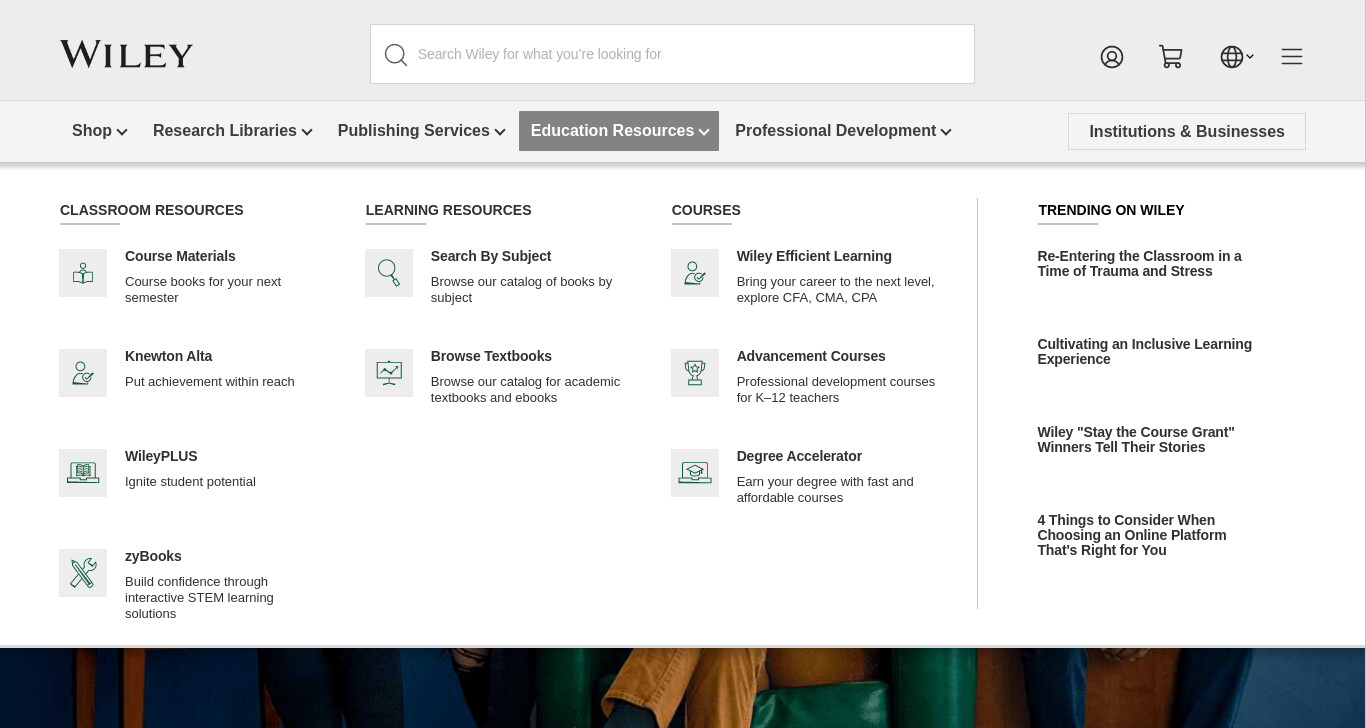Viewport: 1366px width, 728px height.
Task: Click the Degree Accelerator graduation icon
Action: coord(695,473)
